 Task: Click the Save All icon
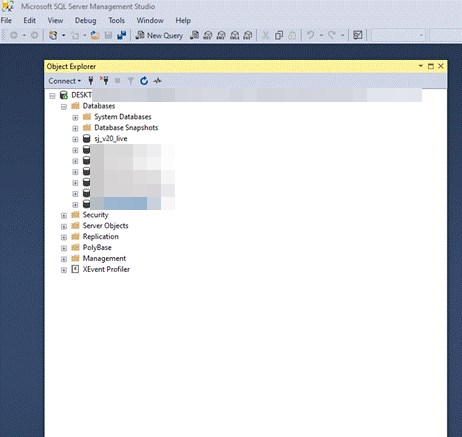(122, 35)
